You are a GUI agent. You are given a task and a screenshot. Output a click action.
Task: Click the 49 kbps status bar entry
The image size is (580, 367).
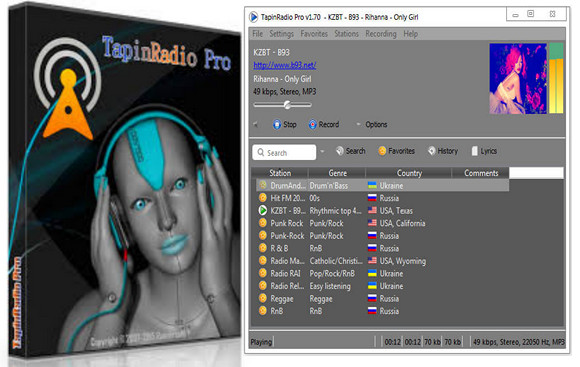pos(519,342)
